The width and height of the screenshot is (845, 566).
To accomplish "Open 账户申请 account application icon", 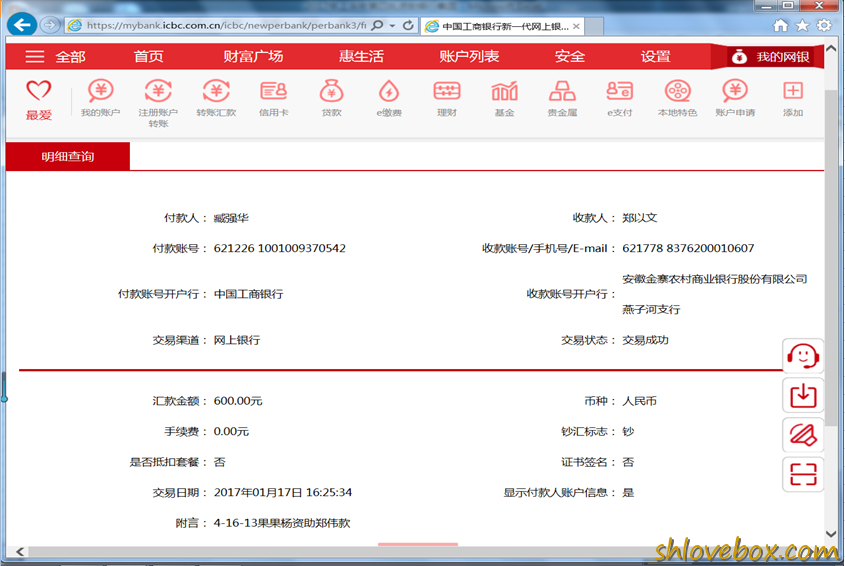I will tap(735, 98).
